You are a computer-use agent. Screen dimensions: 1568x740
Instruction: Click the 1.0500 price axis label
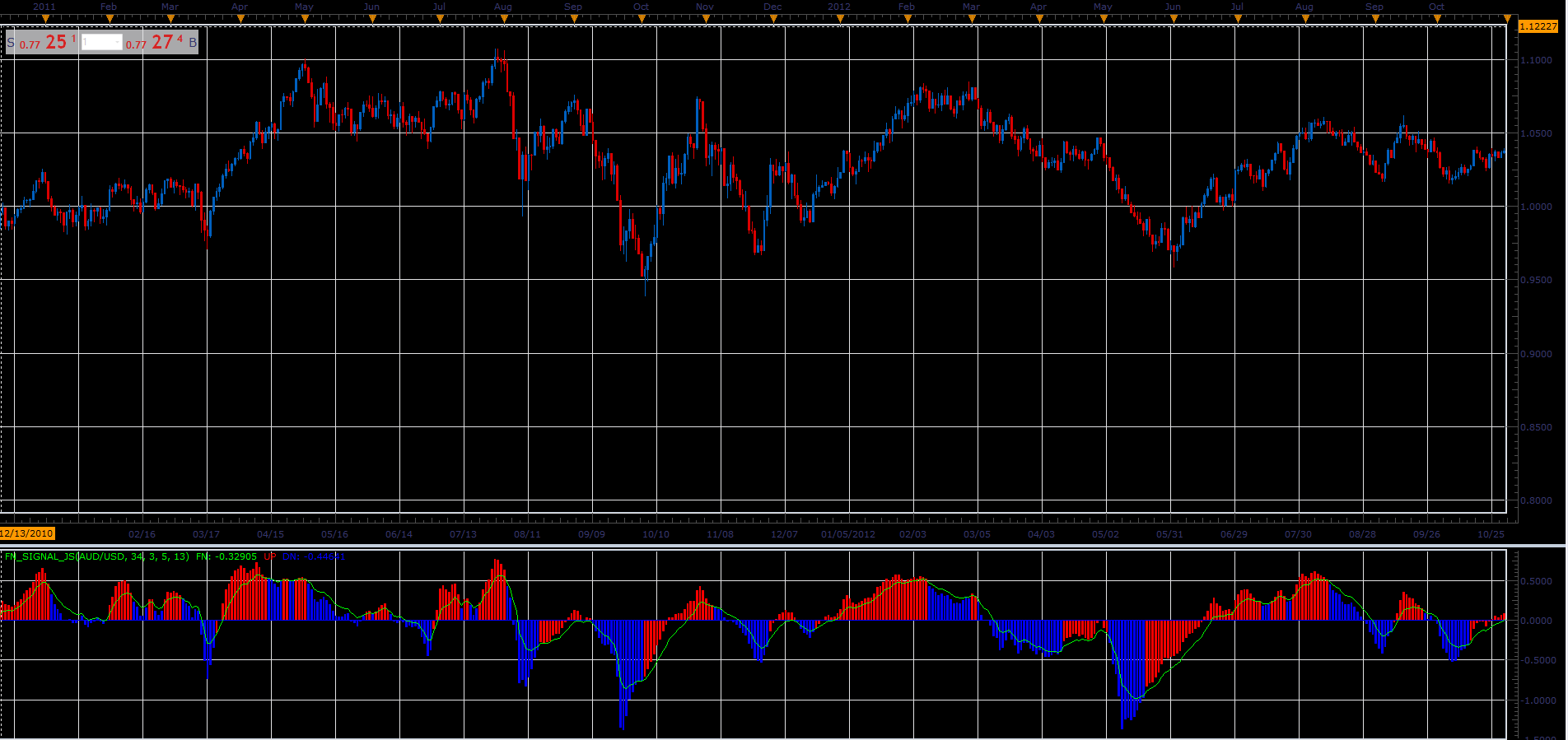1536,133
